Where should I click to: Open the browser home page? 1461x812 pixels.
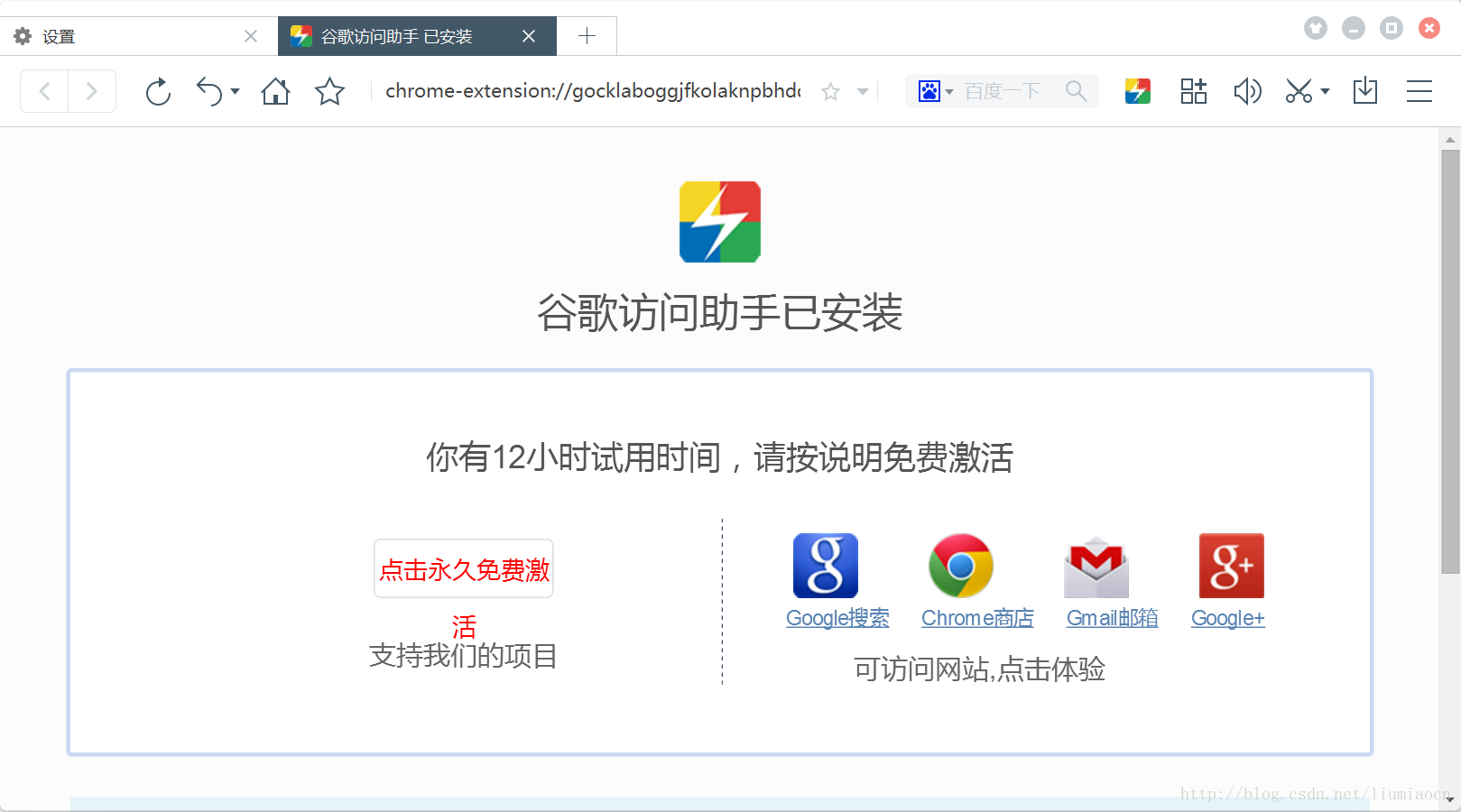point(275,91)
